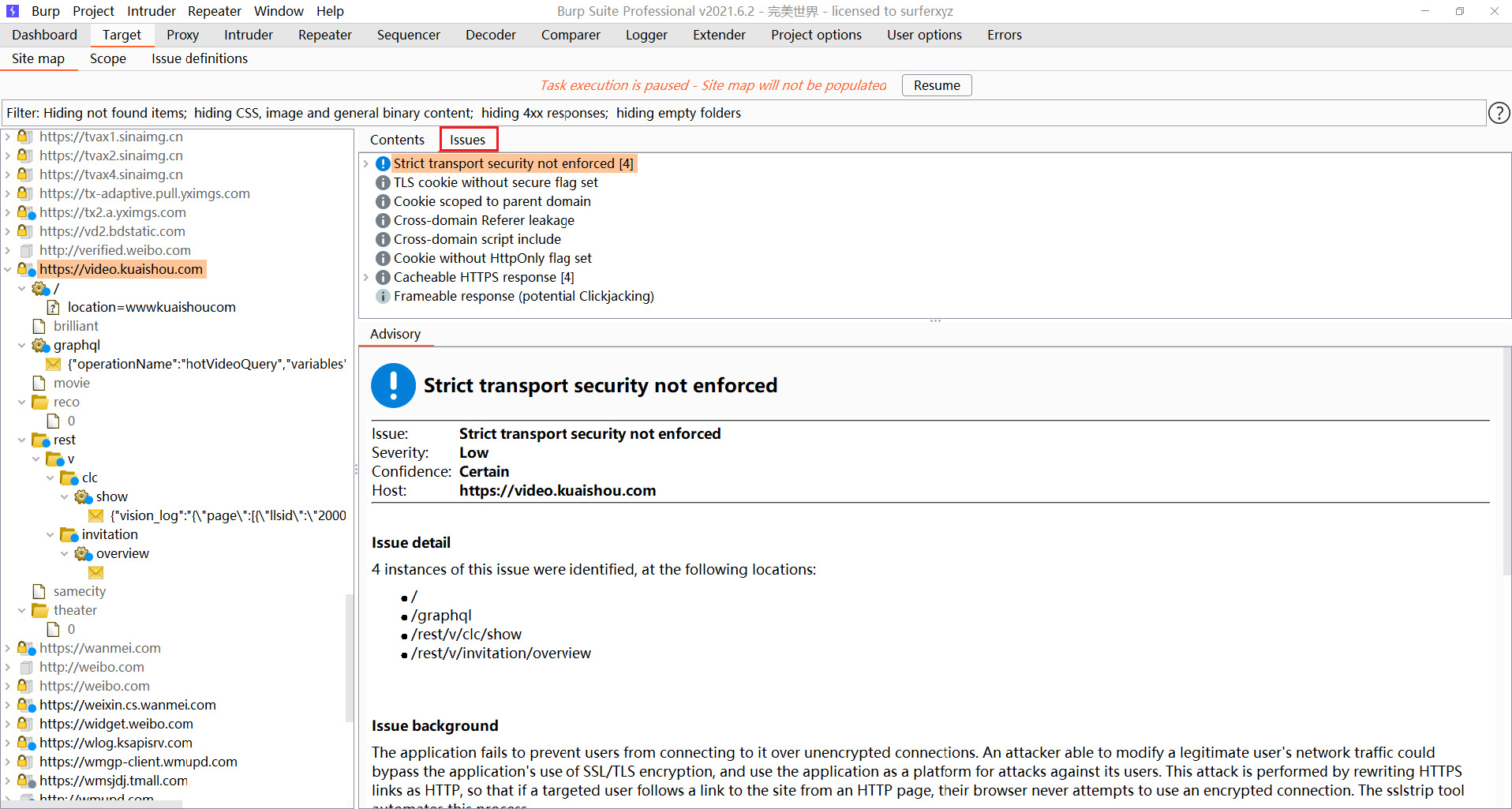Collapse the theater folder node

(x=22, y=610)
